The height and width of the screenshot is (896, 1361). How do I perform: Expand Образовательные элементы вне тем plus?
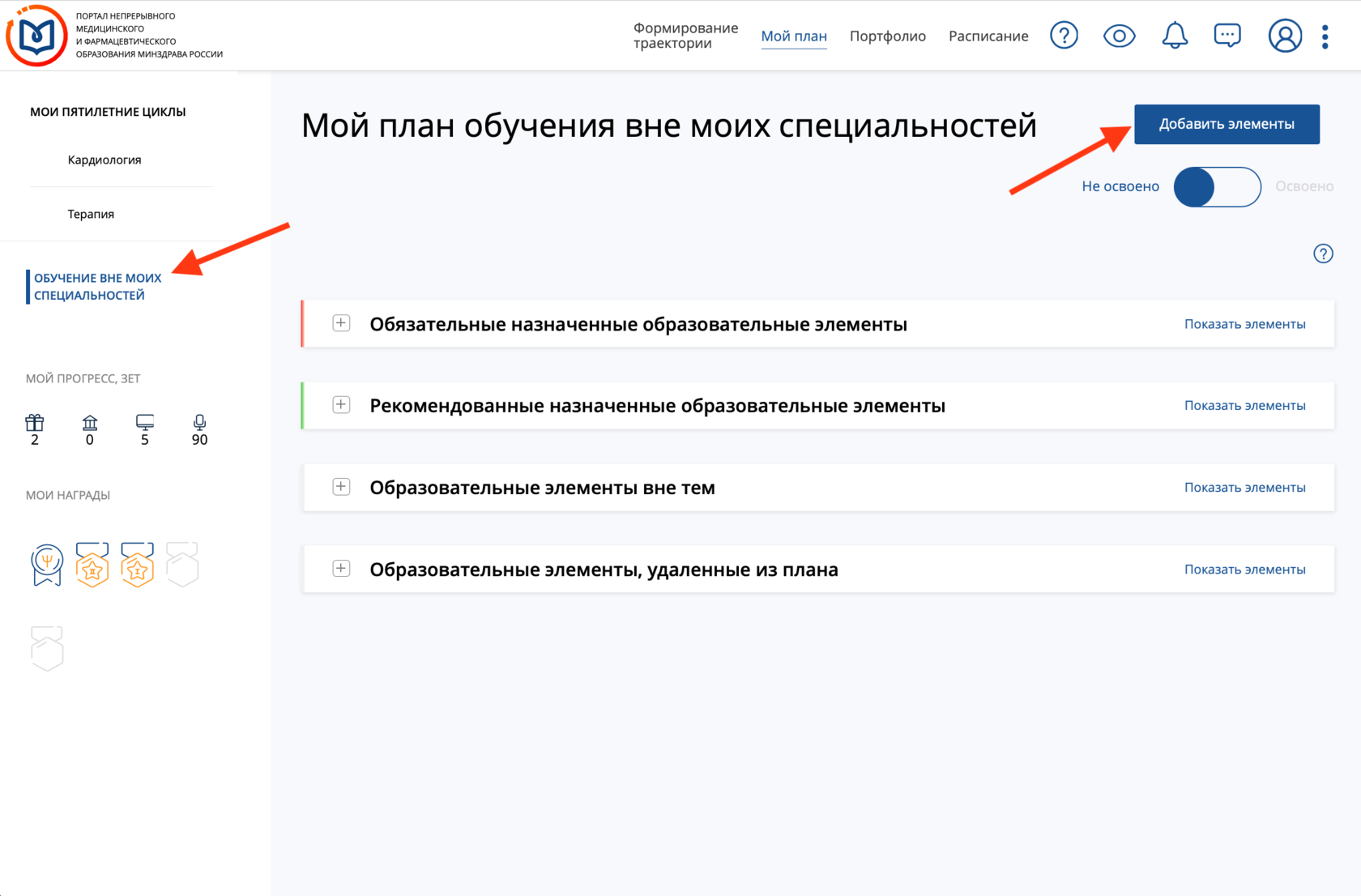pos(341,486)
